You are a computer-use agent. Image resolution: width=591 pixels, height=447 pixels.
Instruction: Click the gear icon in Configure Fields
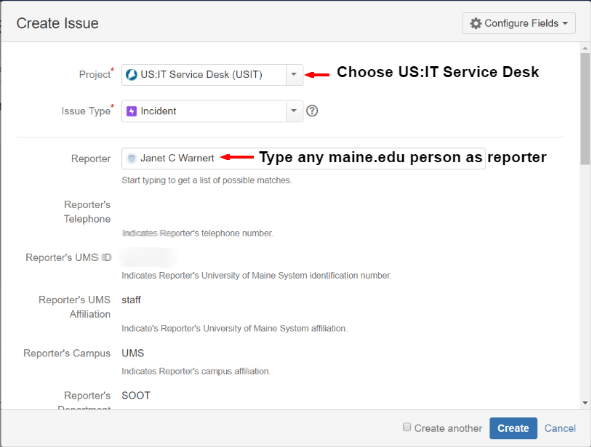[x=476, y=23]
